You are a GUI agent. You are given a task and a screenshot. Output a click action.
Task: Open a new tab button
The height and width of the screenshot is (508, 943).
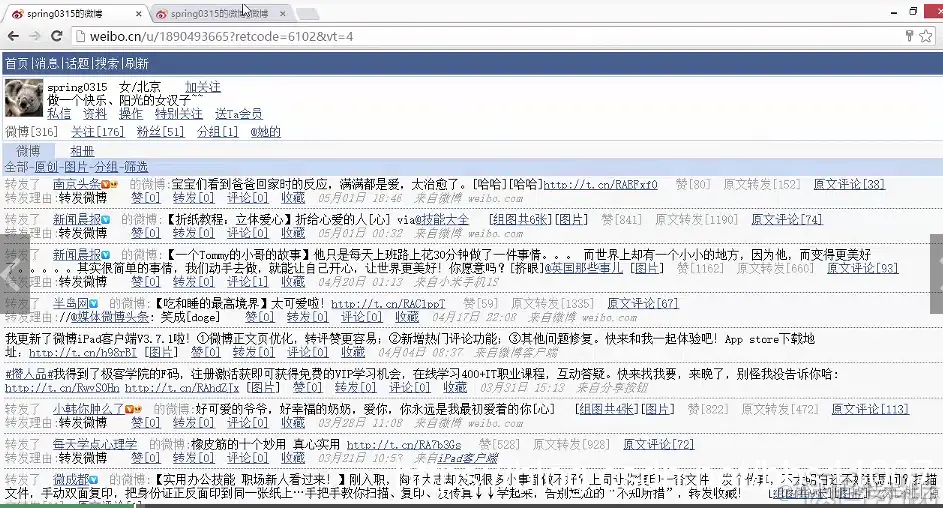(x=307, y=13)
